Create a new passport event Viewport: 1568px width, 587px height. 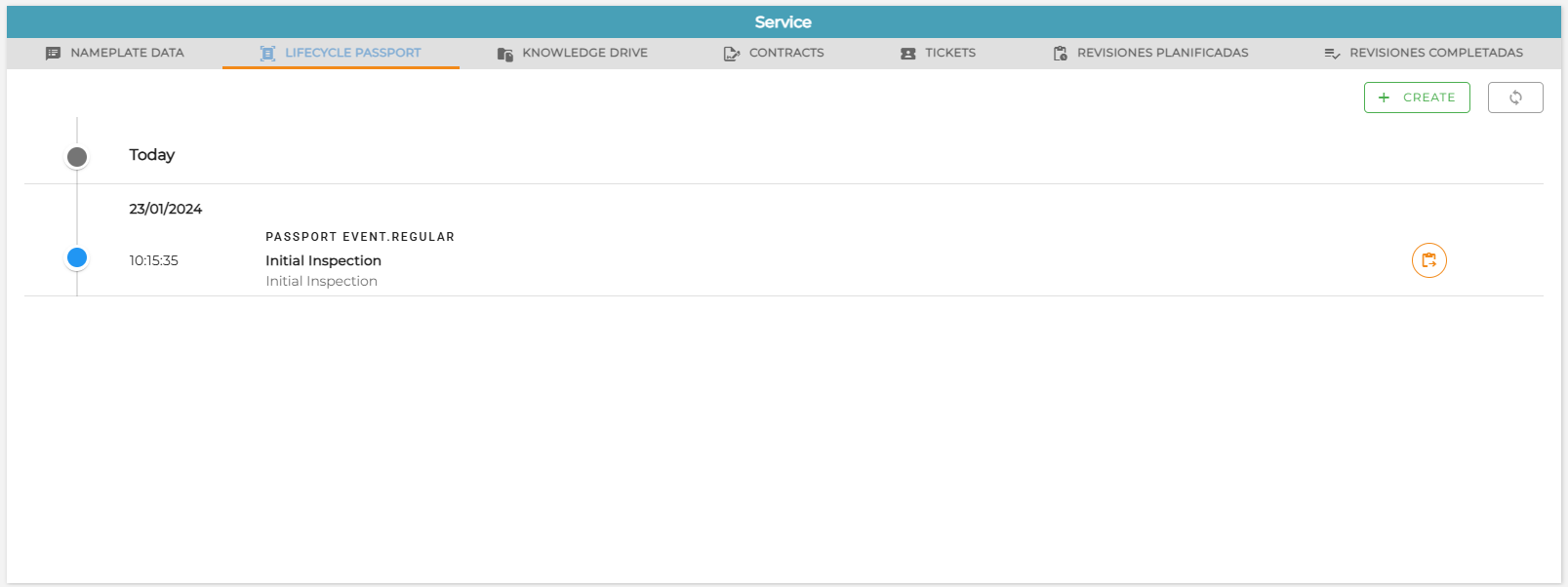pyautogui.click(x=1417, y=98)
